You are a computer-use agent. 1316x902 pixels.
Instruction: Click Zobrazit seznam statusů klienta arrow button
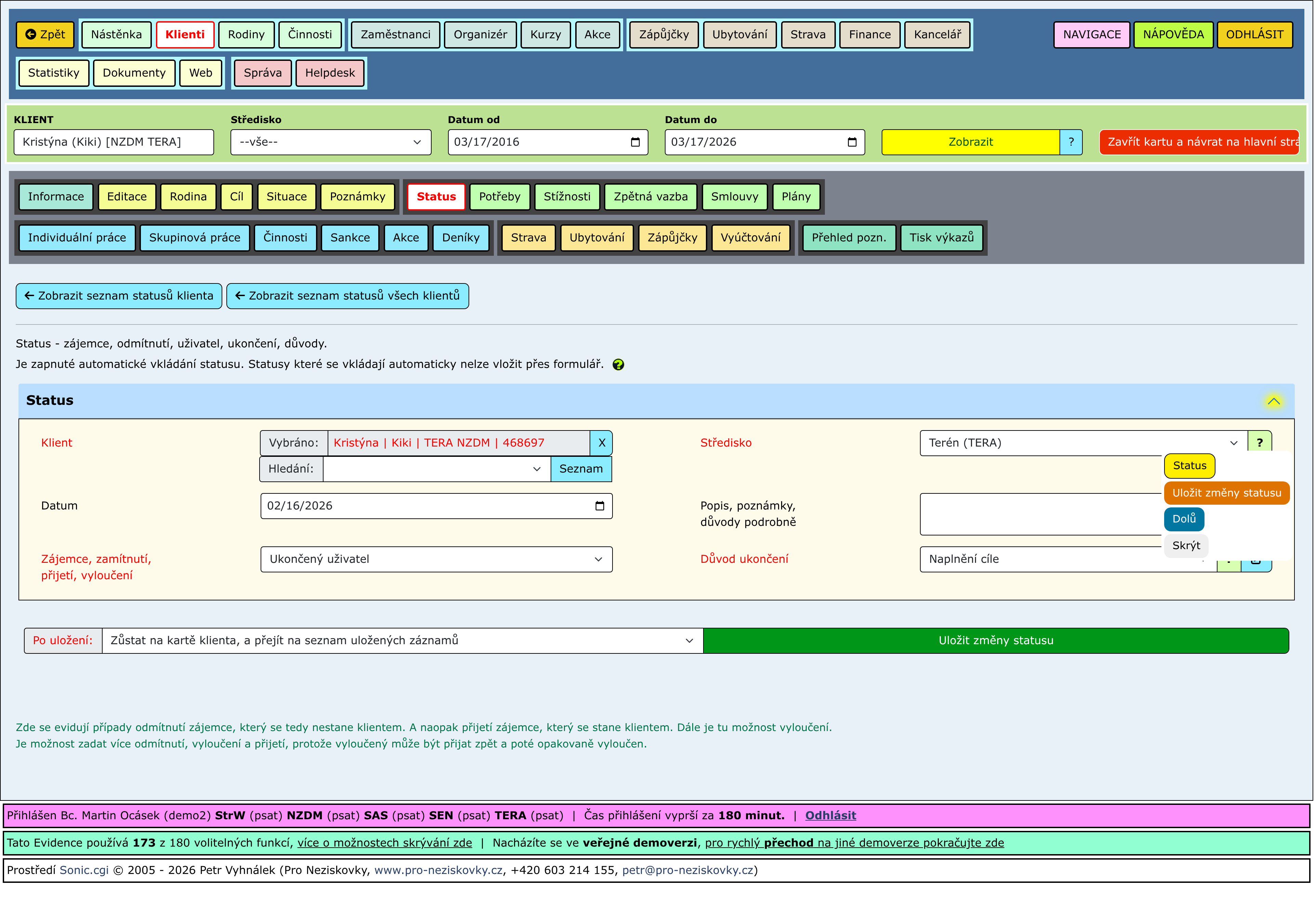point(119,296)
